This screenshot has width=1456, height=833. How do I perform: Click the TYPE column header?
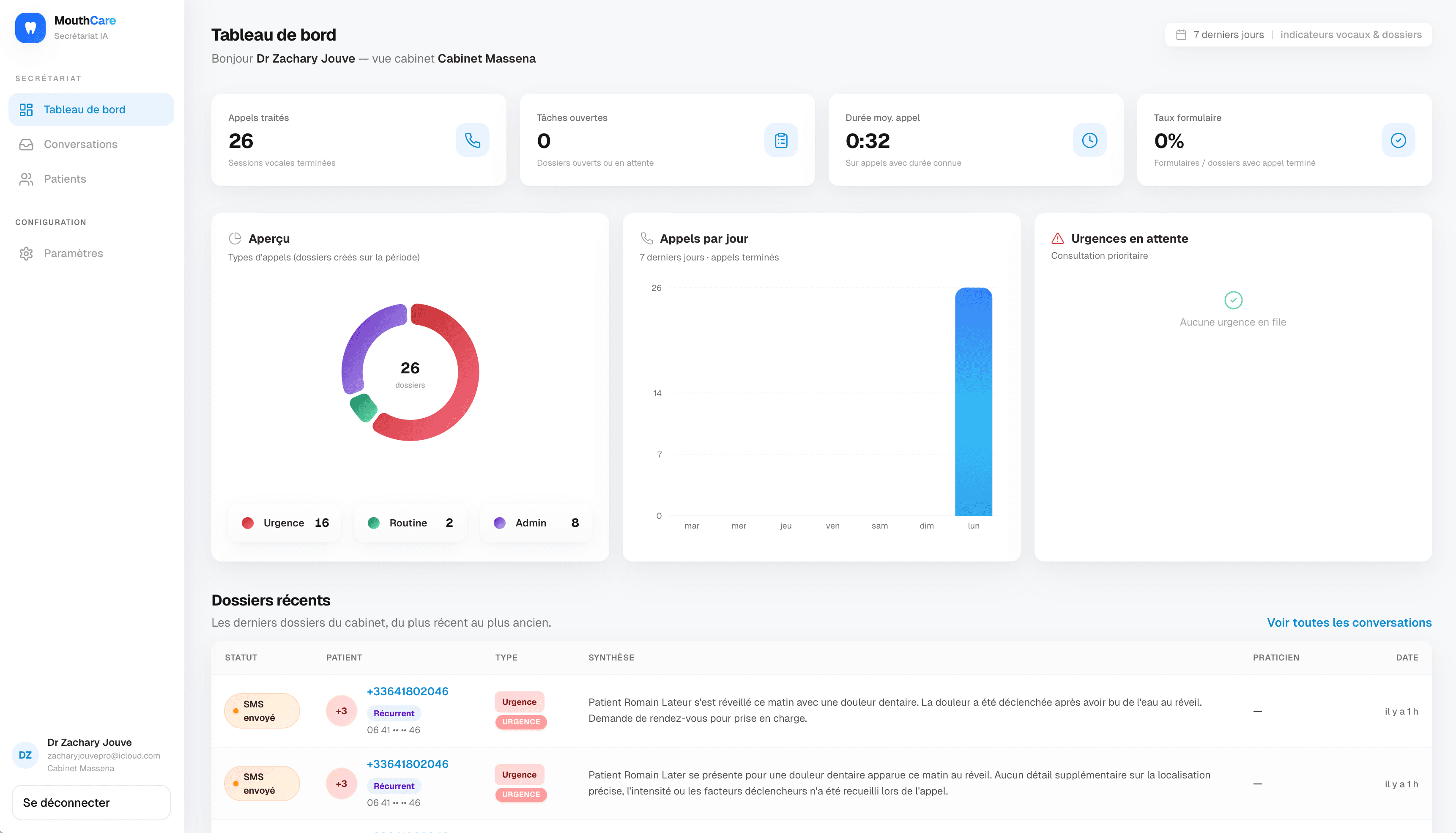click(506, 658)
